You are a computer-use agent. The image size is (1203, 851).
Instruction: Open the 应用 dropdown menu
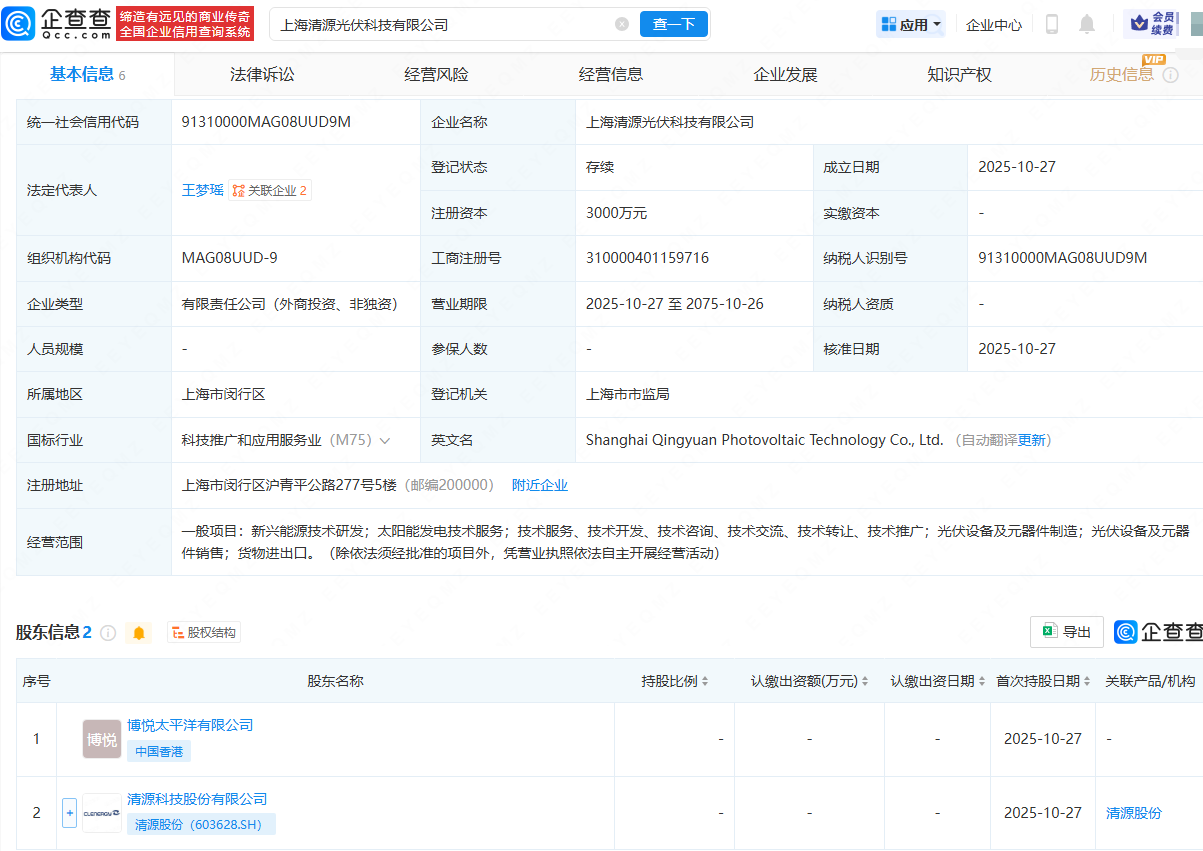tap(910, 24)
